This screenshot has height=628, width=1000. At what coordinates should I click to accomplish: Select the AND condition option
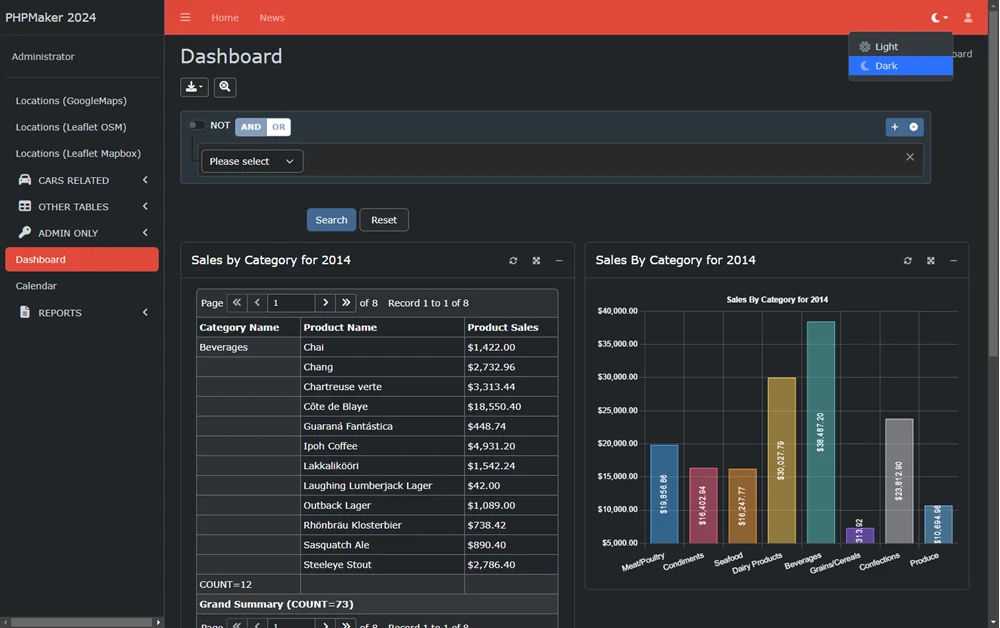[251, 127]
